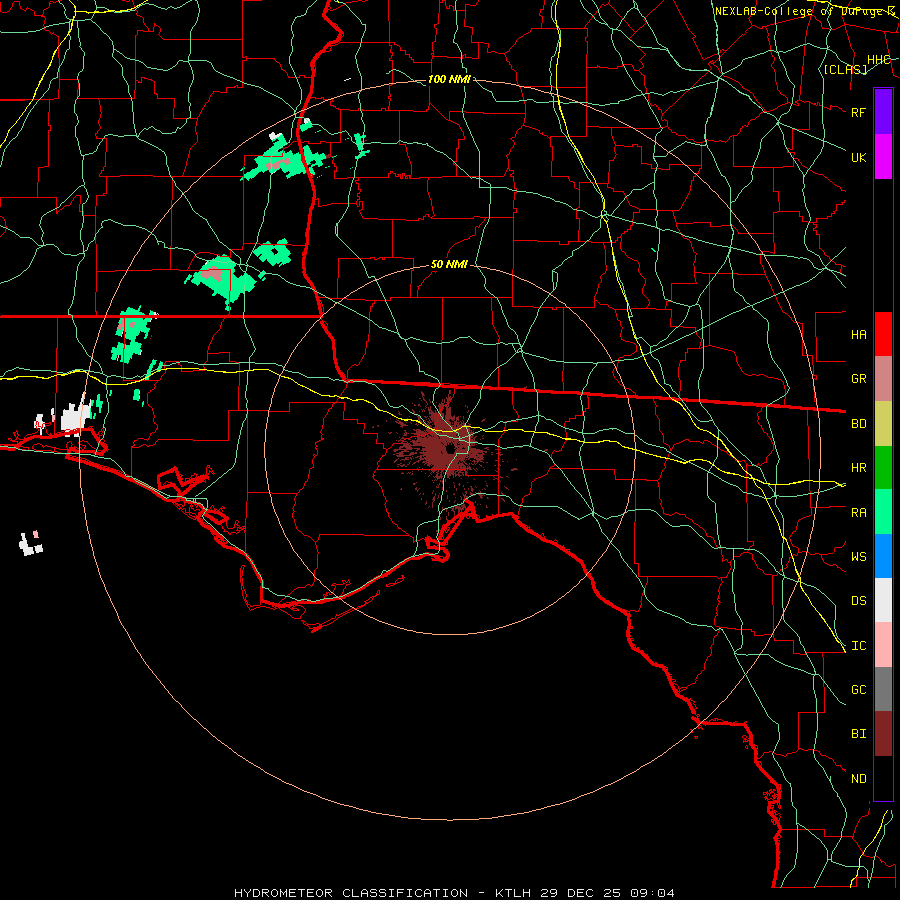Click the "50 NMI" range ring label
Image resolution: width=900 pixels, height=900 pixels.
click(449, 265)
